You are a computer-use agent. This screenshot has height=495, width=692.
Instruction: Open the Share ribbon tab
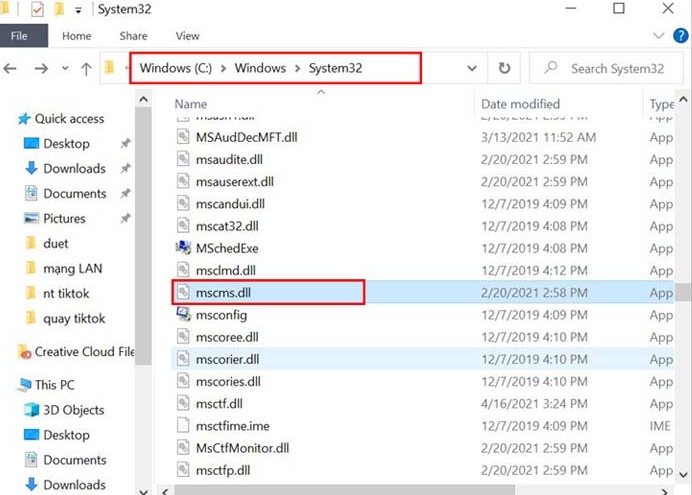click(x=133, y=36)
